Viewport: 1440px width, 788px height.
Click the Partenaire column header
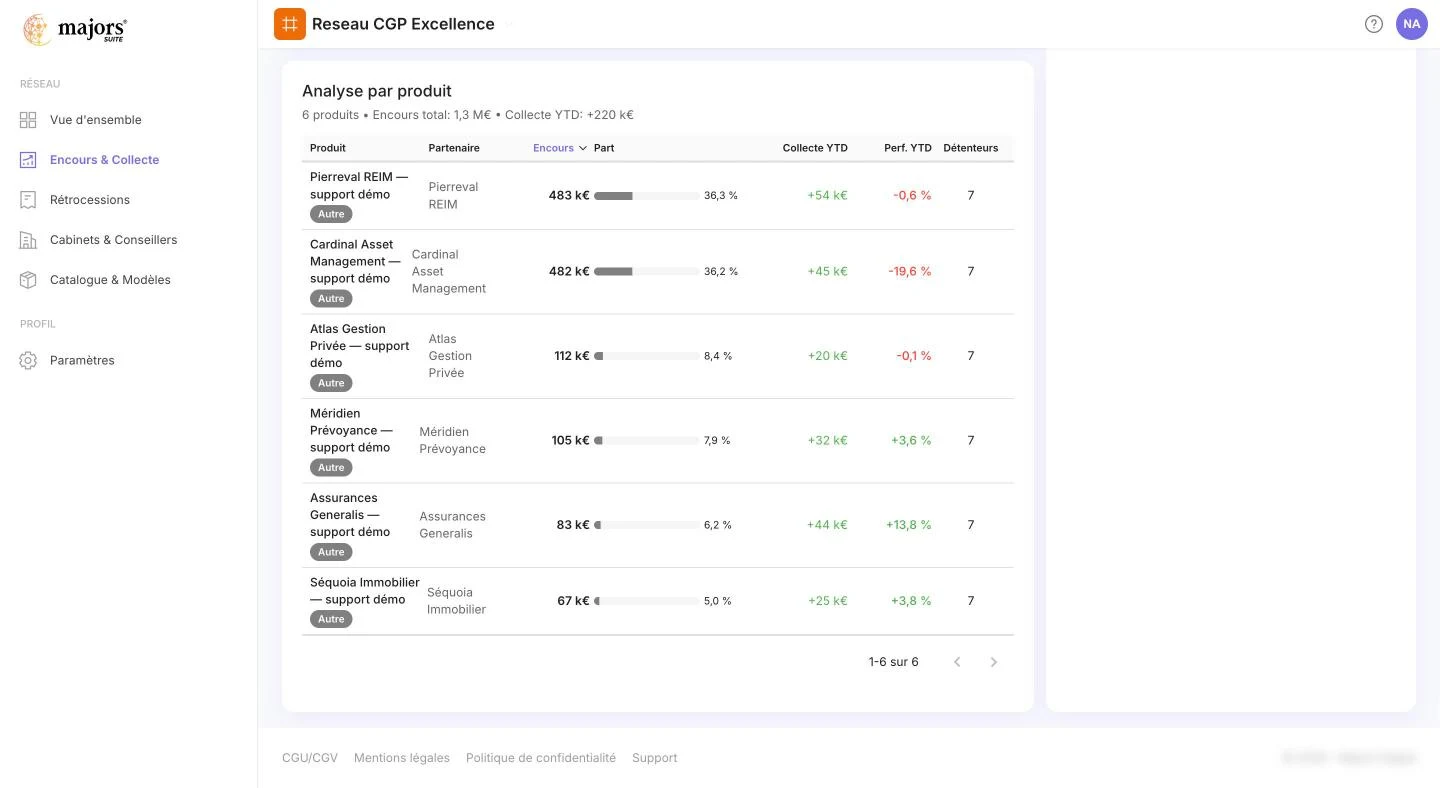click(454, 148)
